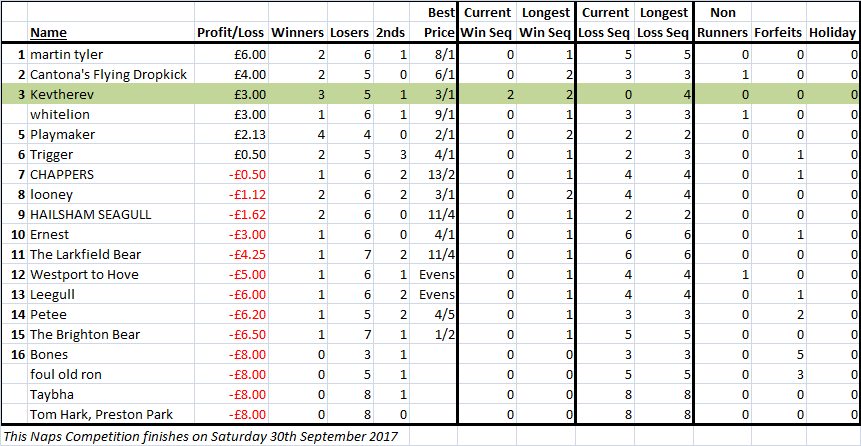Select Taybha's -£8.00 loss cell

click(x=232, y=395)
